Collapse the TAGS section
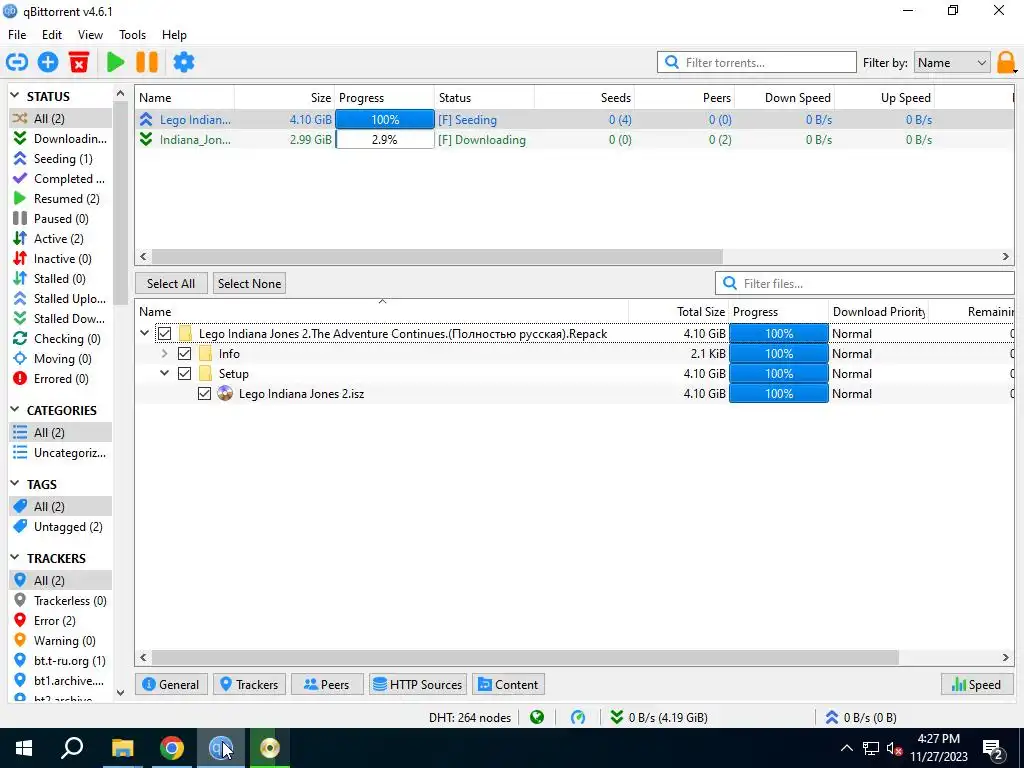The width and height of the screenshot is (1024, 768). point(15,484)
